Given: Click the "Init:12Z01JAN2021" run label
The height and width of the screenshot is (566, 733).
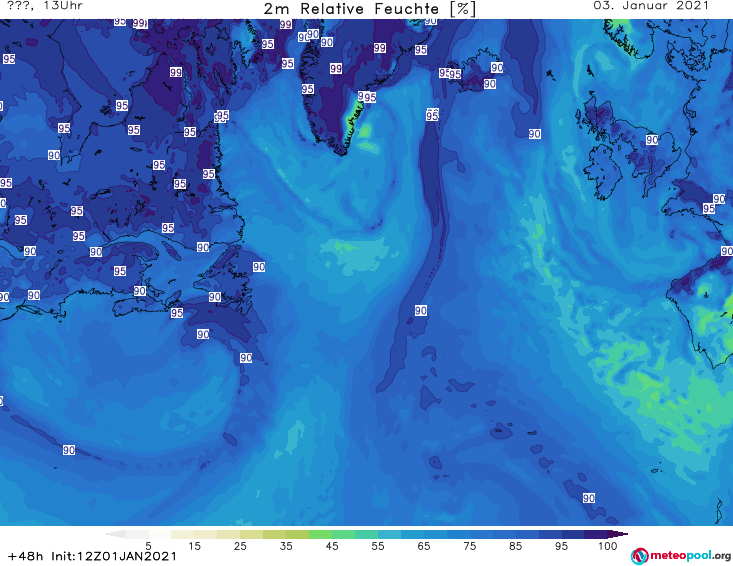Looking at the screenshot, I should click(114, 556).
